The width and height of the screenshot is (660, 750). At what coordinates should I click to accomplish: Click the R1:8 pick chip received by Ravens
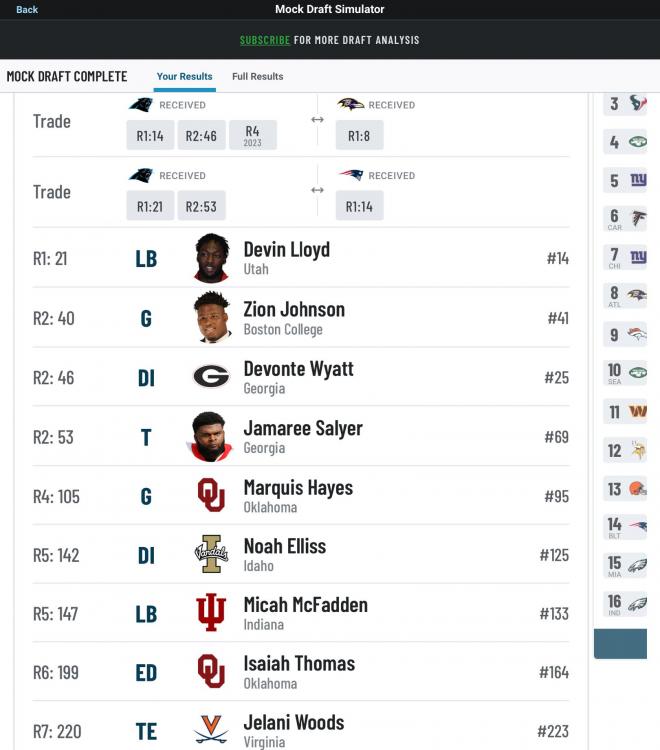click(x=359, y=135)
